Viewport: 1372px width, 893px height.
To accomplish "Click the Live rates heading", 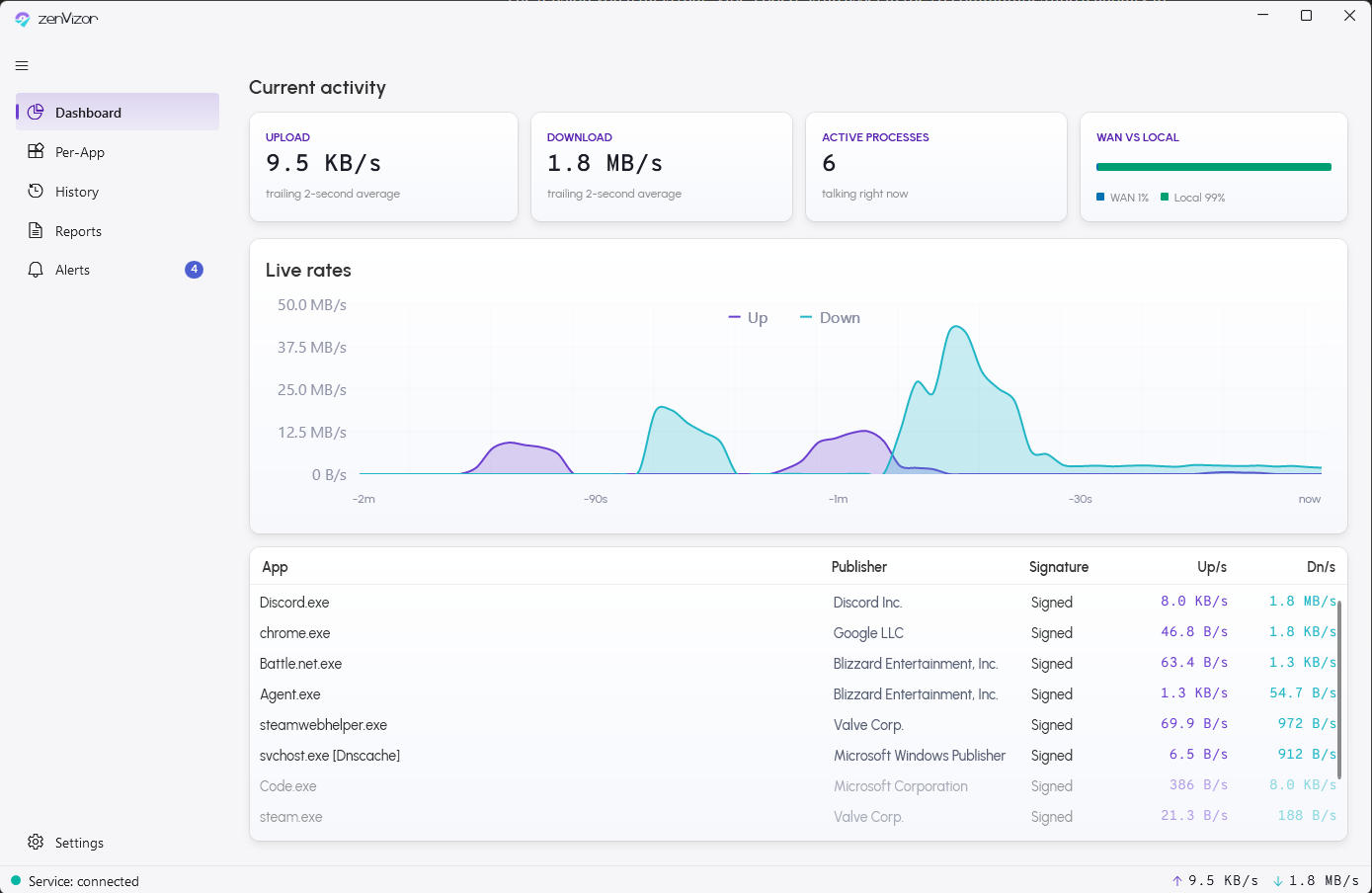I will click(x=308, y=270).
